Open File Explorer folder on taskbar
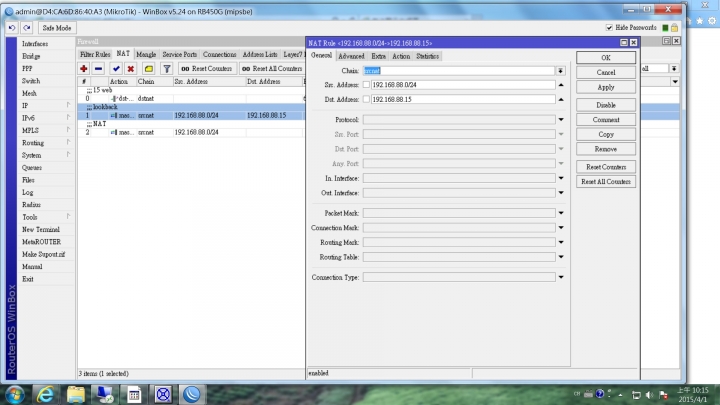 [75, 394]
